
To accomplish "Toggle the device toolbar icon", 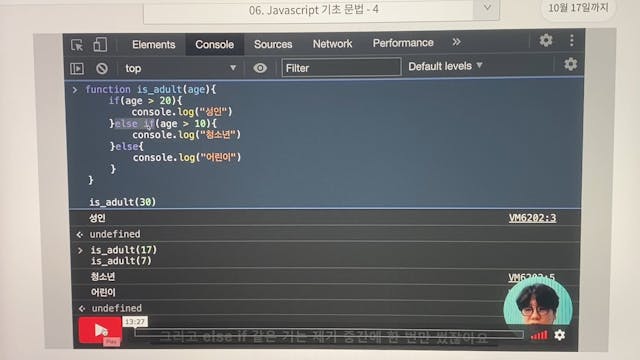I will [100, 44].
